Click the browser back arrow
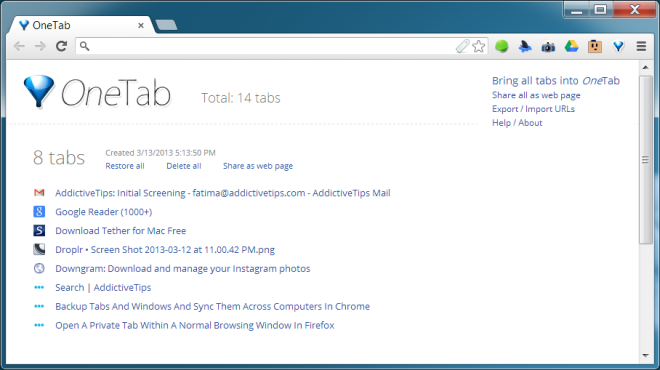The width and height of the screenshot is (660, 370). tap(19, 46)
